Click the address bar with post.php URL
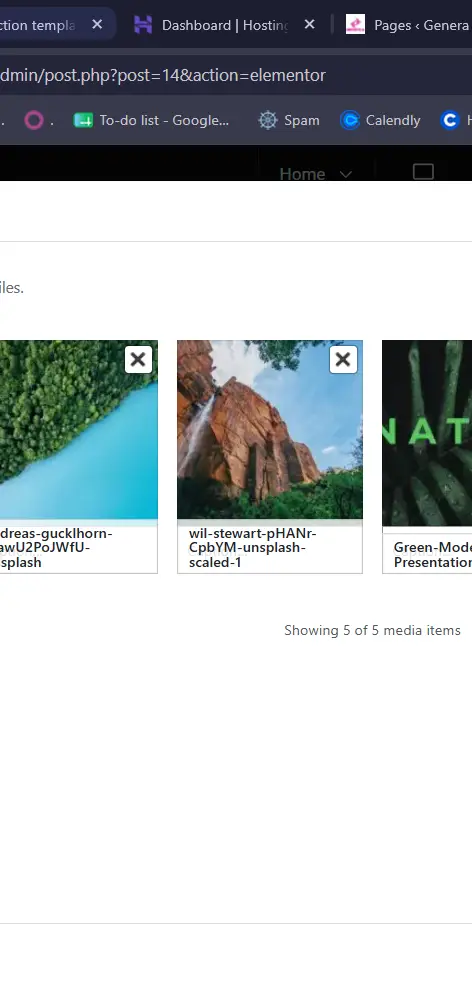 tap(236, 76)
